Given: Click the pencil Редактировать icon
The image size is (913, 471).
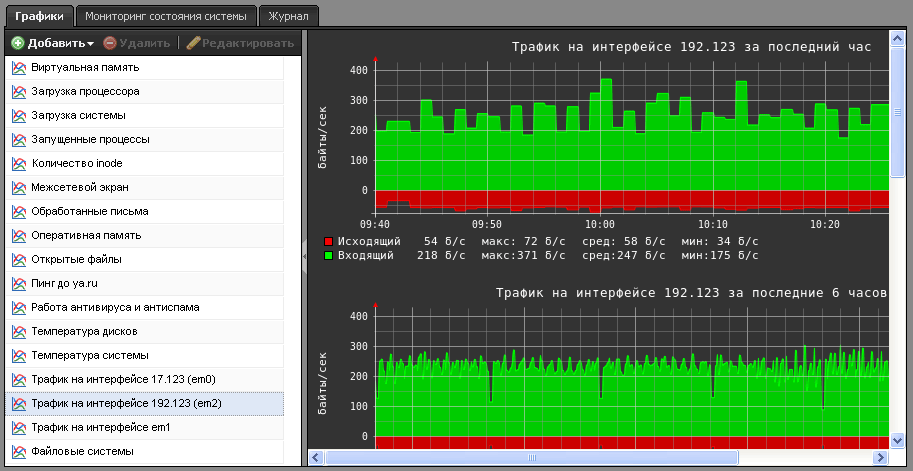Looking at the screenshot, I should [193, 43].
